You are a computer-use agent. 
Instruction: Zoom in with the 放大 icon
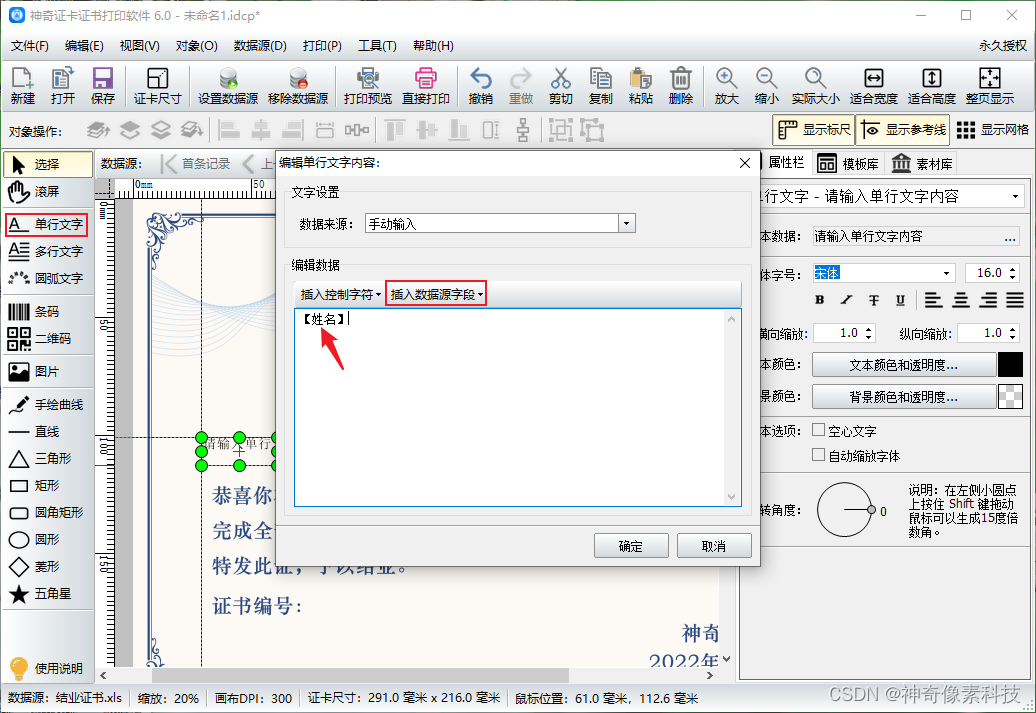pyautogui.click(x=726, y=86)
